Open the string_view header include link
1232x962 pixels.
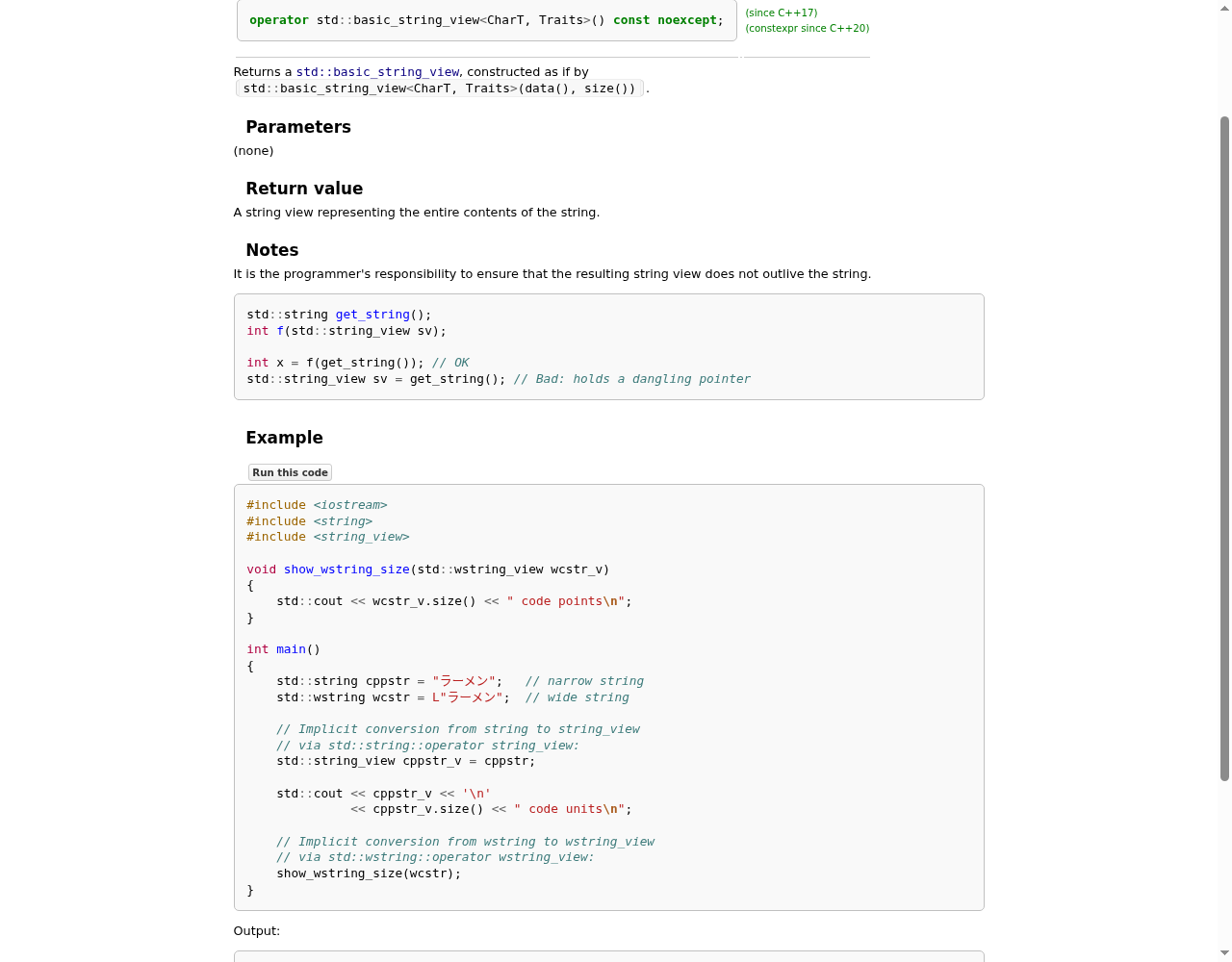click(361, 537)
